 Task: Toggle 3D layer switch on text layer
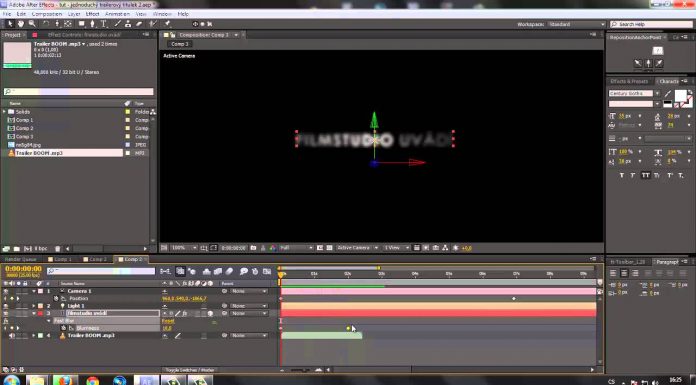pos(210,314)
